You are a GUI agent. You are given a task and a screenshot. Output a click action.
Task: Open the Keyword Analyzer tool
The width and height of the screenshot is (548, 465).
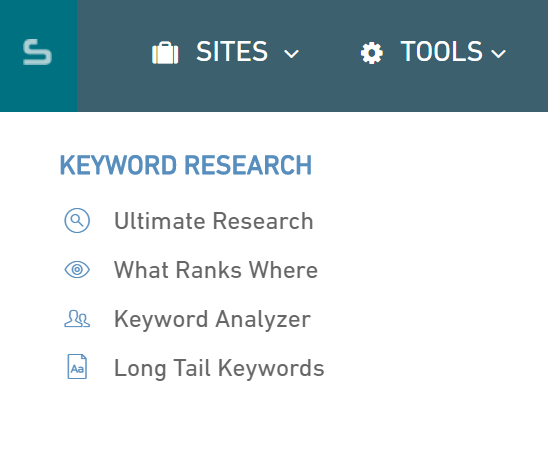click(x=212, y=319)
